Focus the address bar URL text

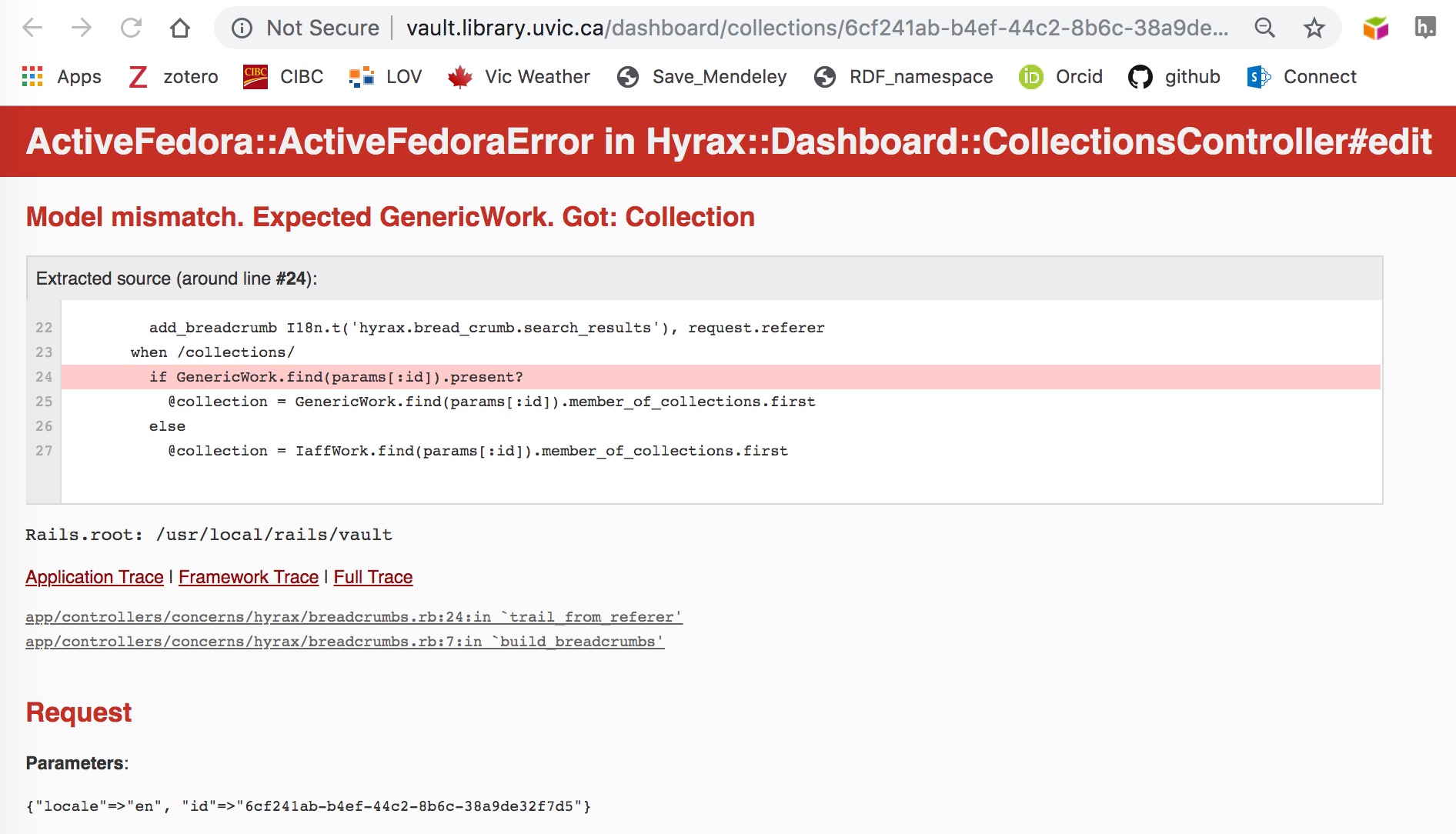[x=817, y=28]
